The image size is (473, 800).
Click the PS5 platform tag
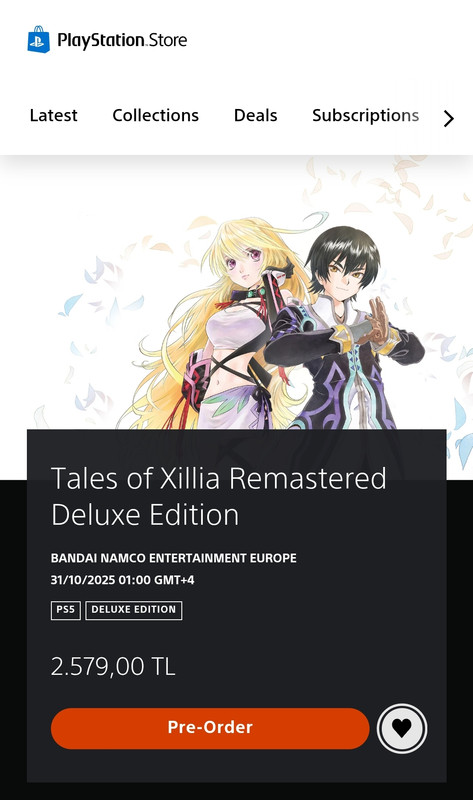tap(66, 610)
